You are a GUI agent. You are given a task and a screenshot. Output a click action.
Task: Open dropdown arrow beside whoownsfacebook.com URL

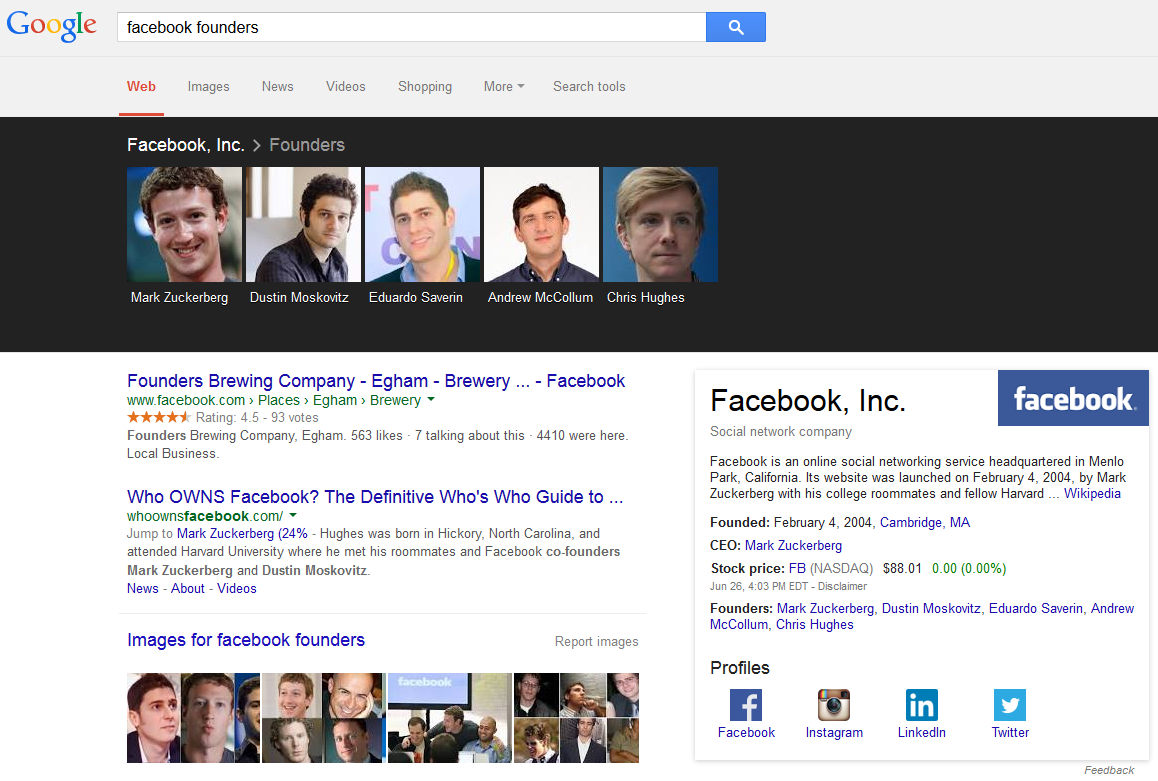point(293,516)
